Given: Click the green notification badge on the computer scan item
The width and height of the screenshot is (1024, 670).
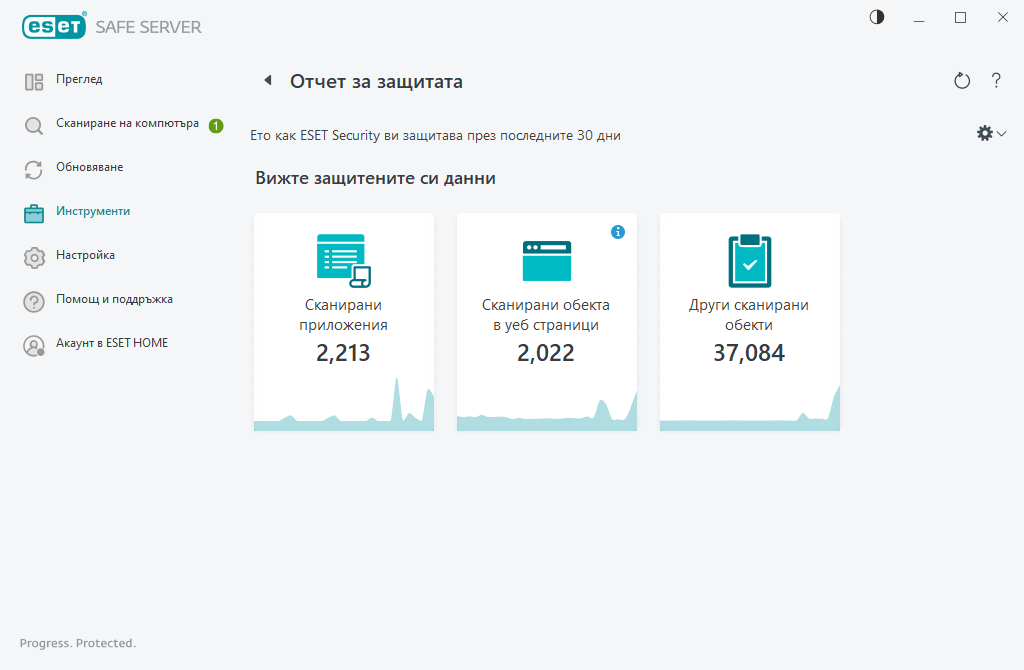Looking at the screenshot, I should coord(216,126).
